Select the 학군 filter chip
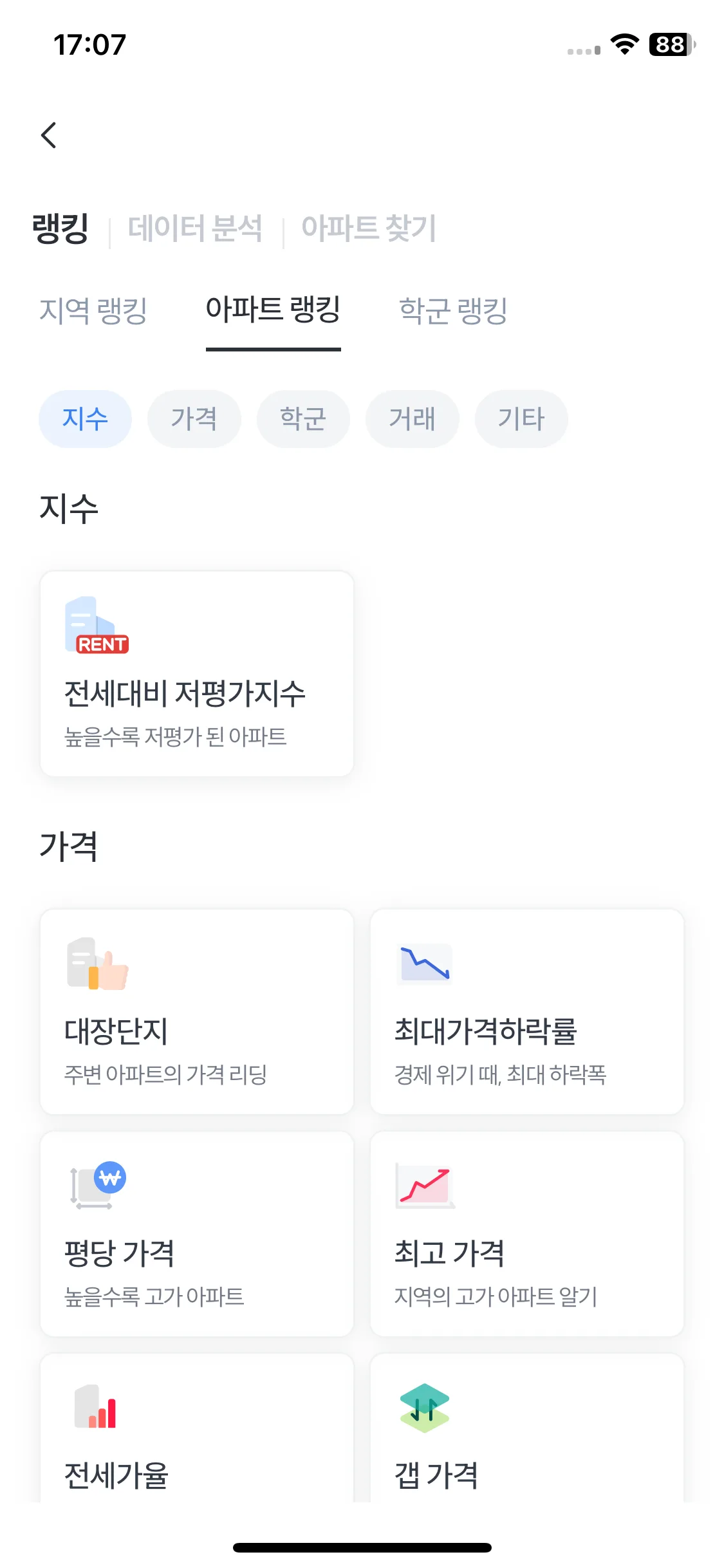Image resolution: width=724 pixels, height=1568 pixels. (x=303, y=419)
